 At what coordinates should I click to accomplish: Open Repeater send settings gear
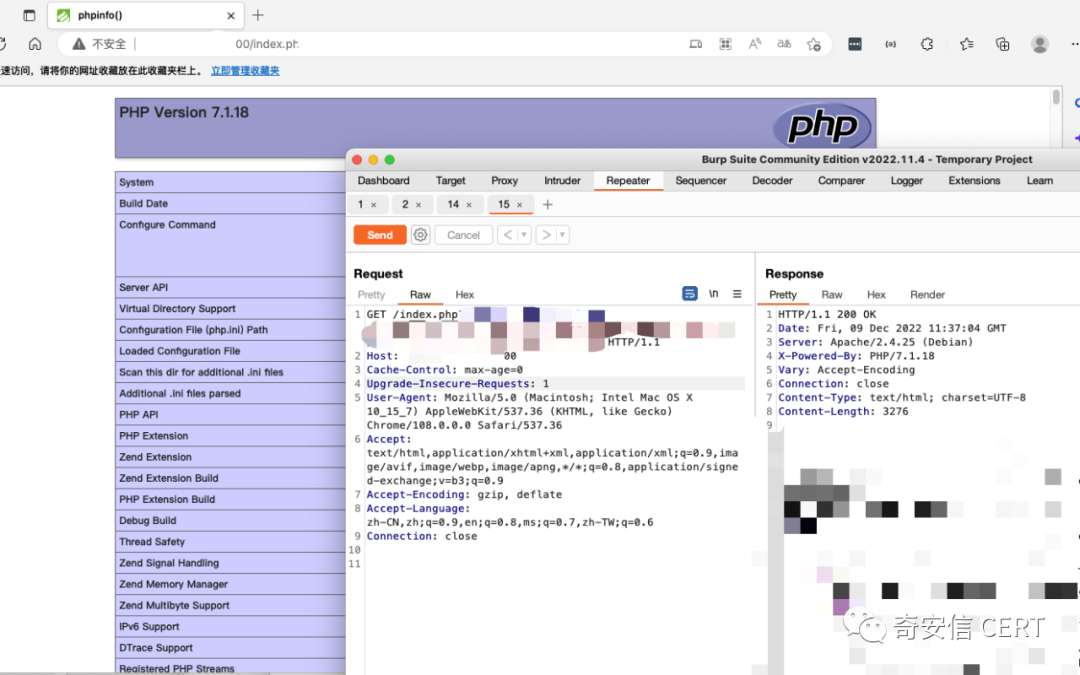click(420, 235)
